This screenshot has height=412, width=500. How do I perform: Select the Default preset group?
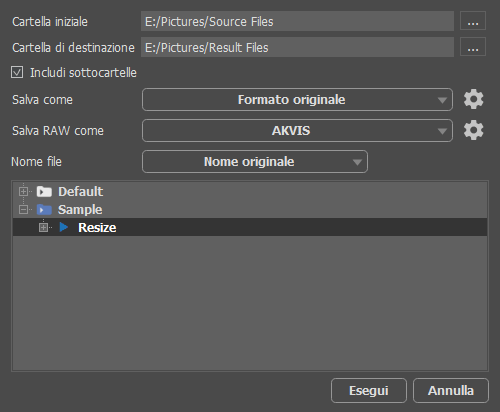pyautogui.click(x=81, y=192)
